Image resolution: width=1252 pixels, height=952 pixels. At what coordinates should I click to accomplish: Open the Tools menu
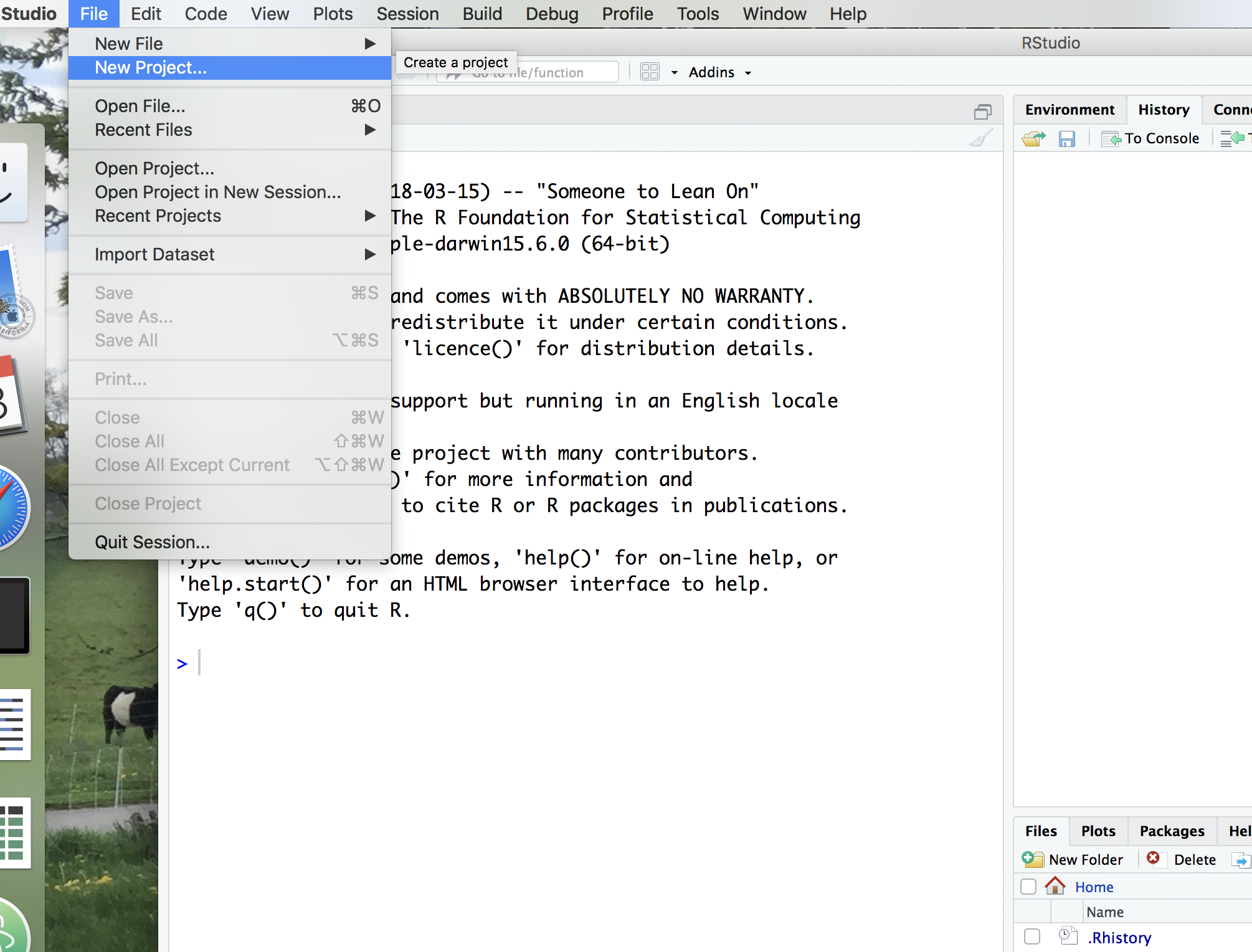pos(698,14)
